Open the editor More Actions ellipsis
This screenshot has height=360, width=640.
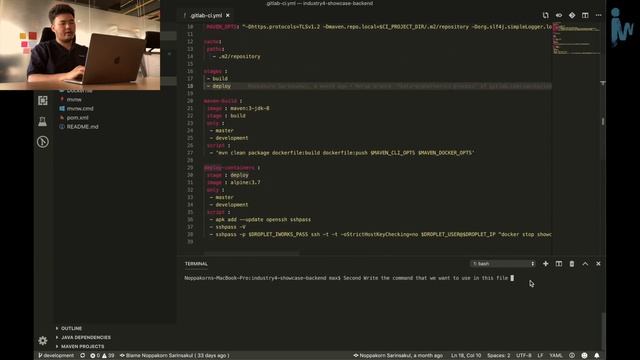tap(598, 15)
